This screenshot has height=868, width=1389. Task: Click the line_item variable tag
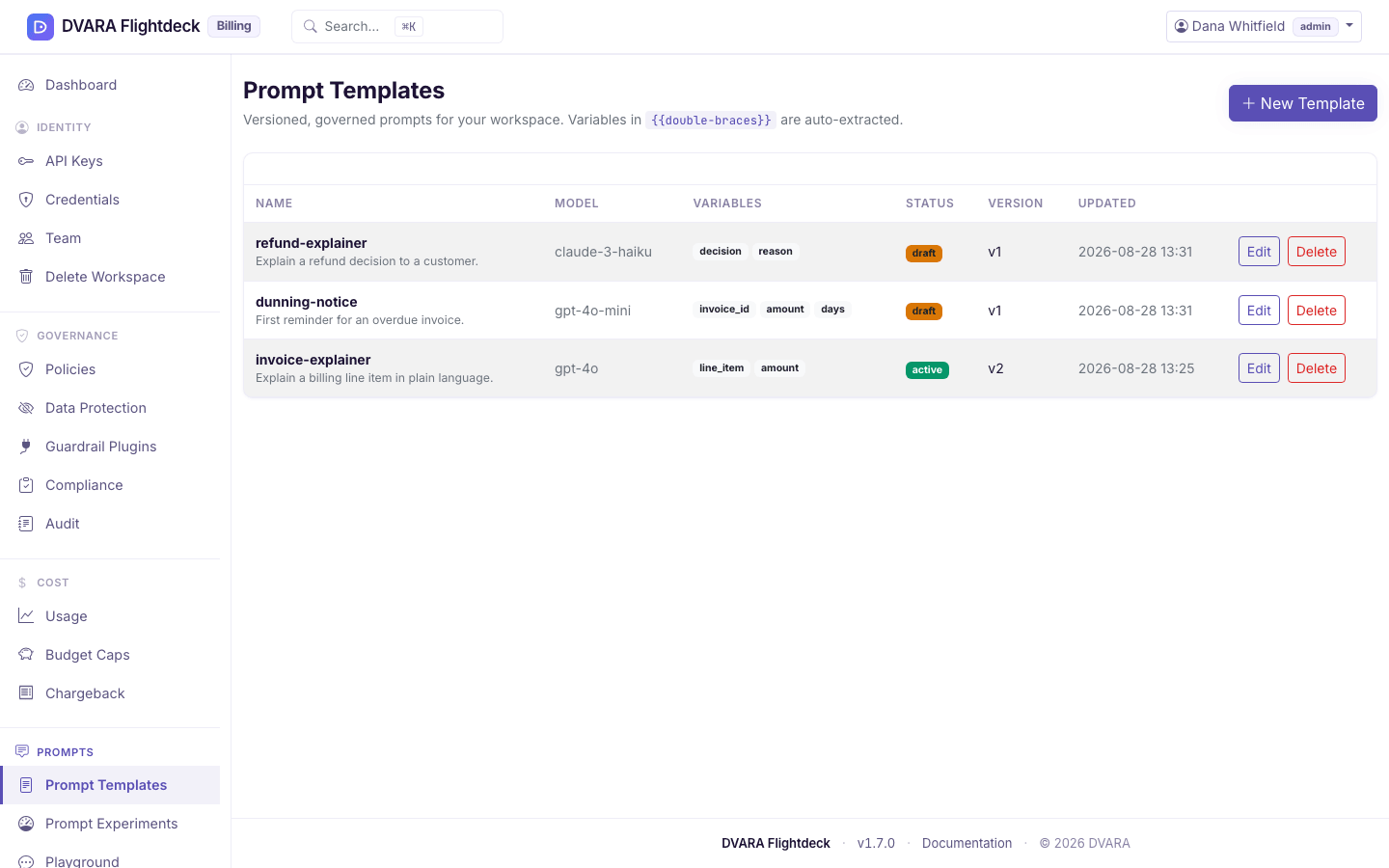[722, 368]
